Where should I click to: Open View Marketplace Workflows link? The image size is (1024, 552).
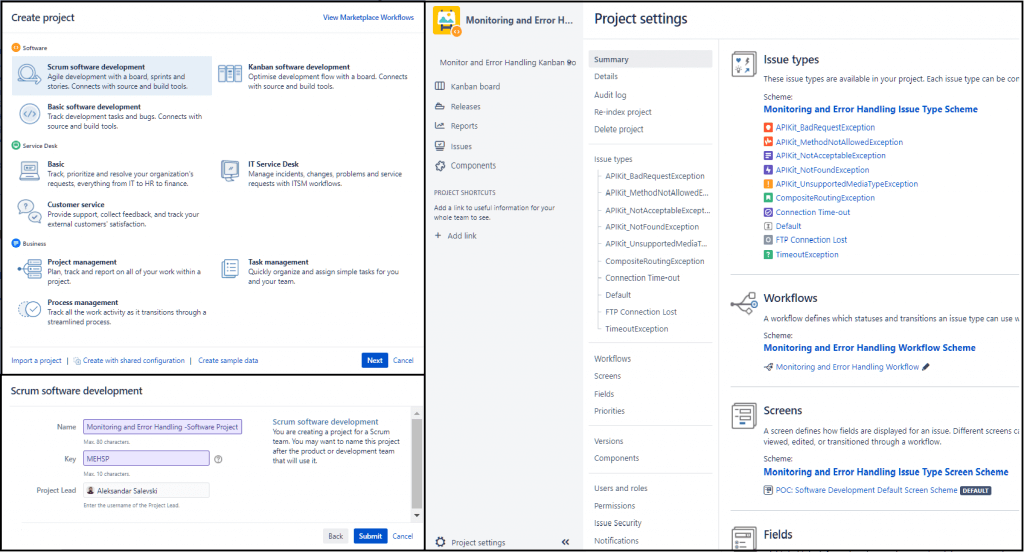click(x=368, y=18)
